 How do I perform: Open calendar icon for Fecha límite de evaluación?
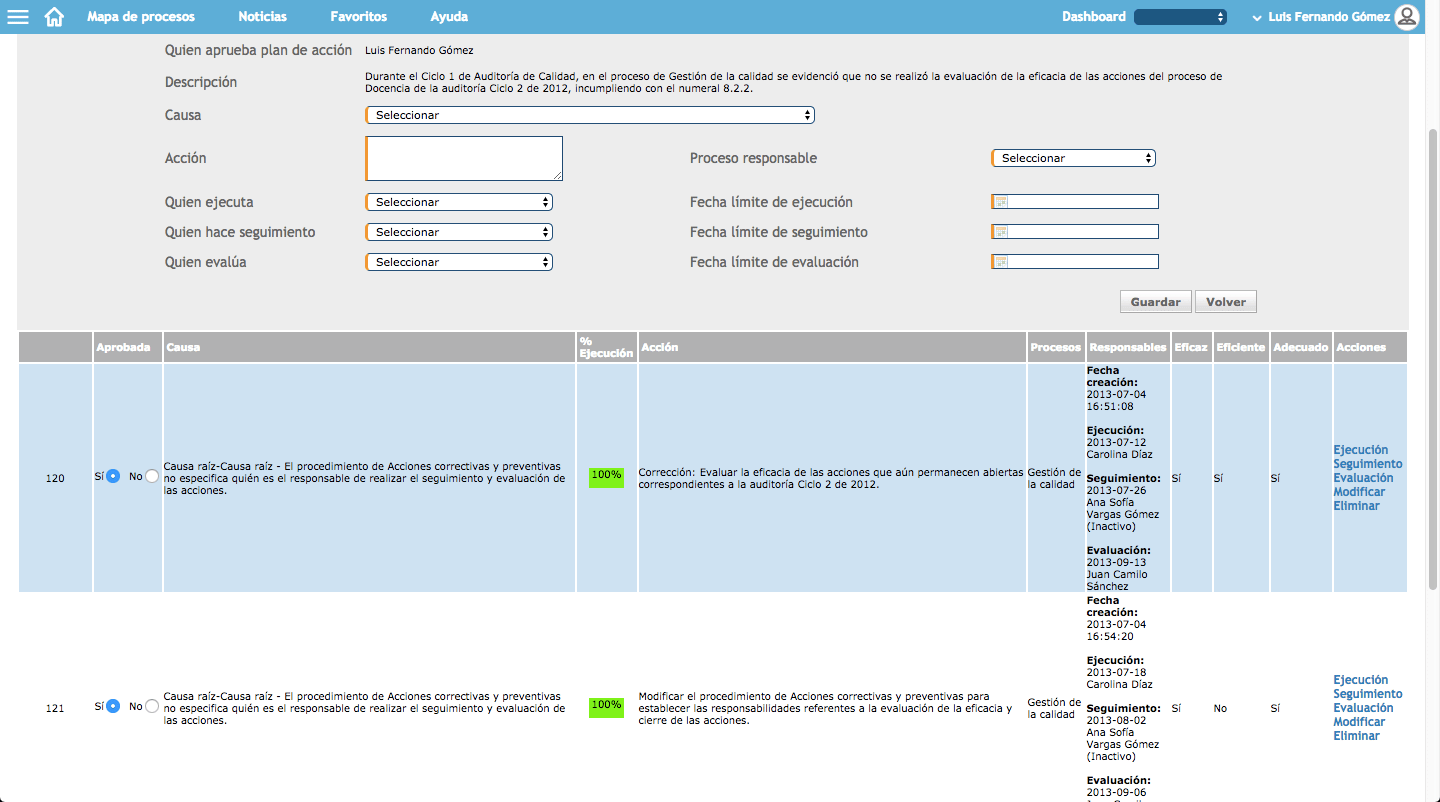[x=1000, y=262]
